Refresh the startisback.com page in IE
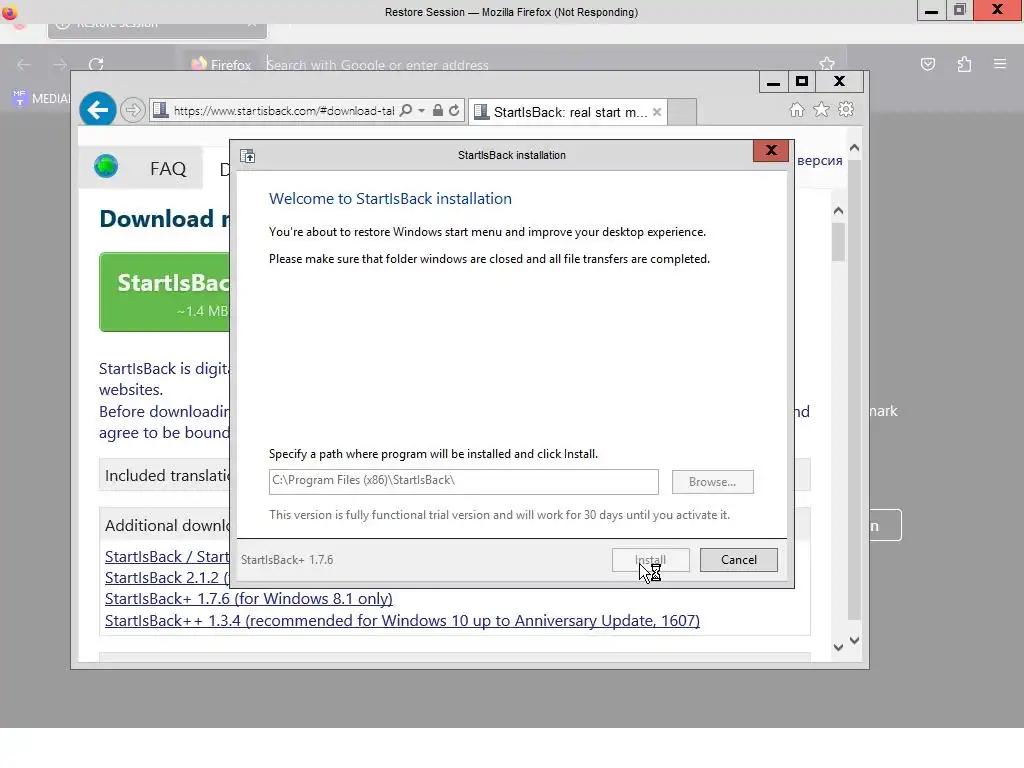This screenshot has height=768, width=1024. pos(454,110)
